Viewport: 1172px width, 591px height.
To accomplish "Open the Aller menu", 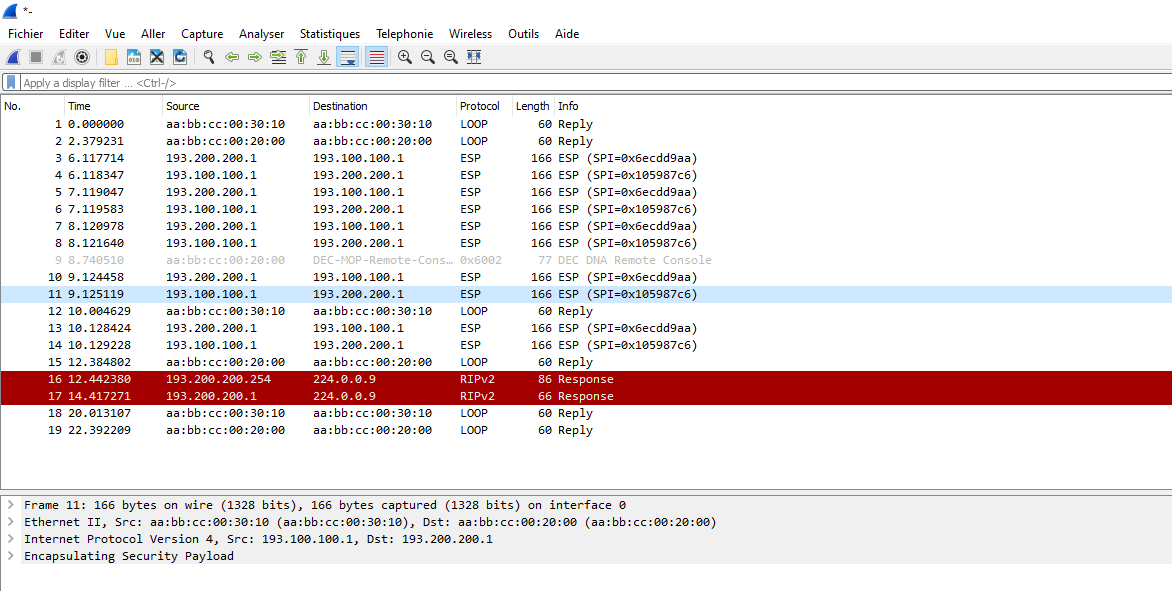I will 153,34.
